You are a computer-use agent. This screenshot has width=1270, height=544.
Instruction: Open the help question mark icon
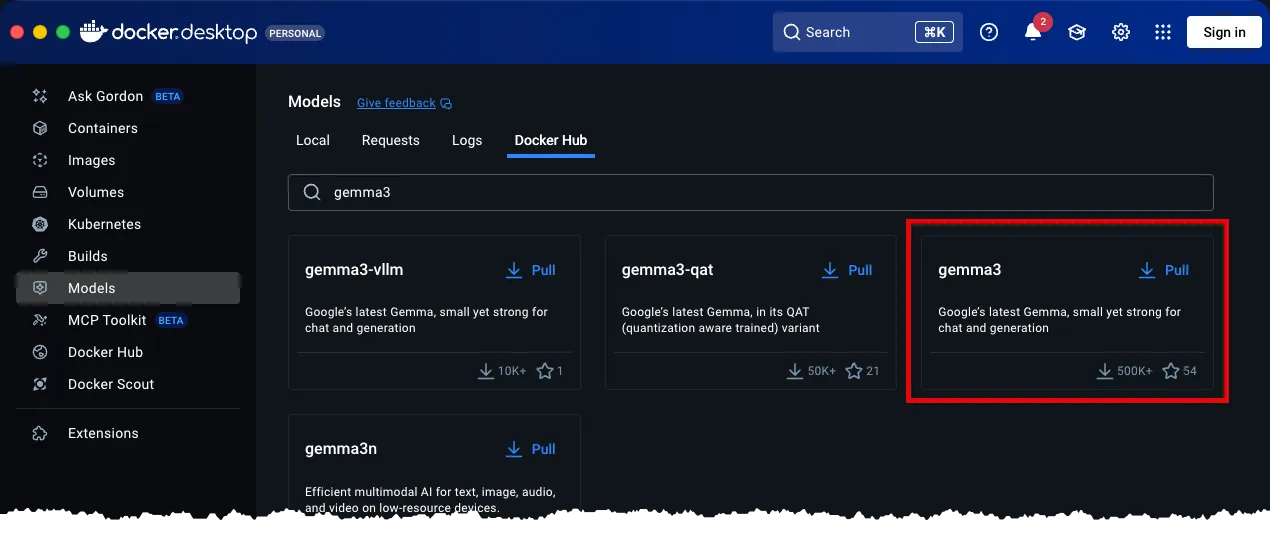(x=989, y=32)
